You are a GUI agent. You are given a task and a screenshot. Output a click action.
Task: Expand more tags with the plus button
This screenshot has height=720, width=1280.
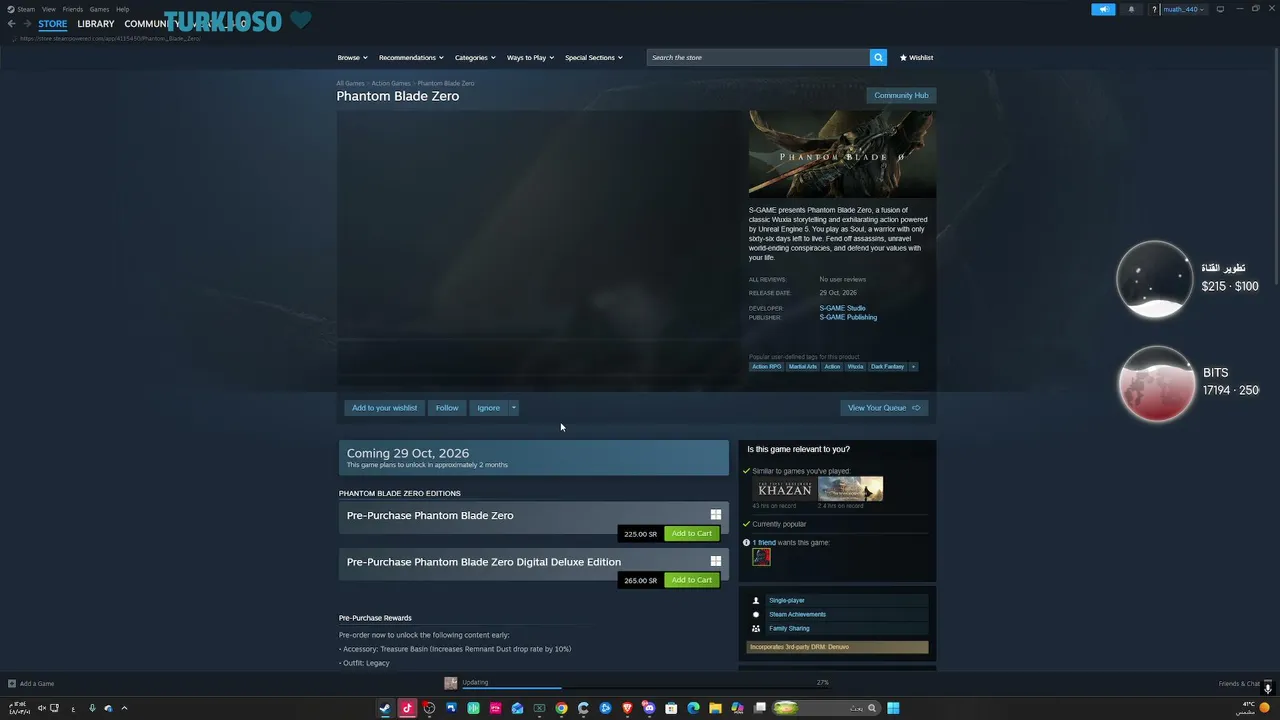tap(913, 367)
